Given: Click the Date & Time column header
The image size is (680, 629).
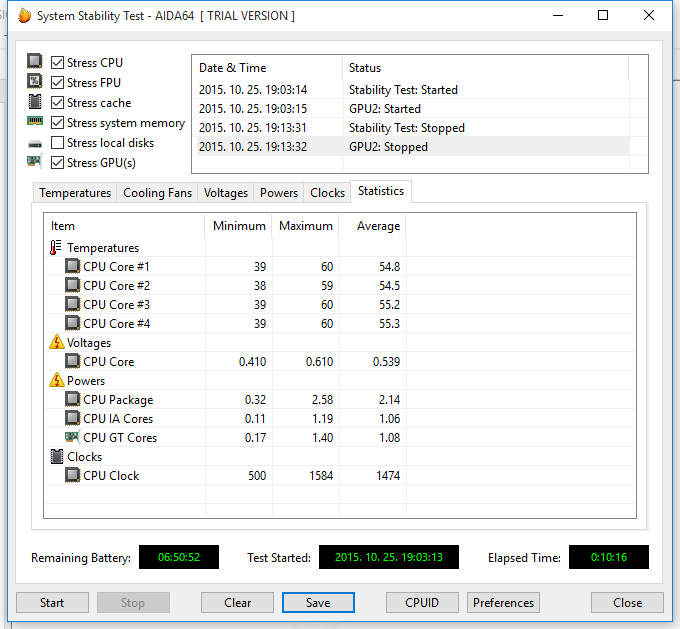Looking at the screenshot, I should (267, 68).
